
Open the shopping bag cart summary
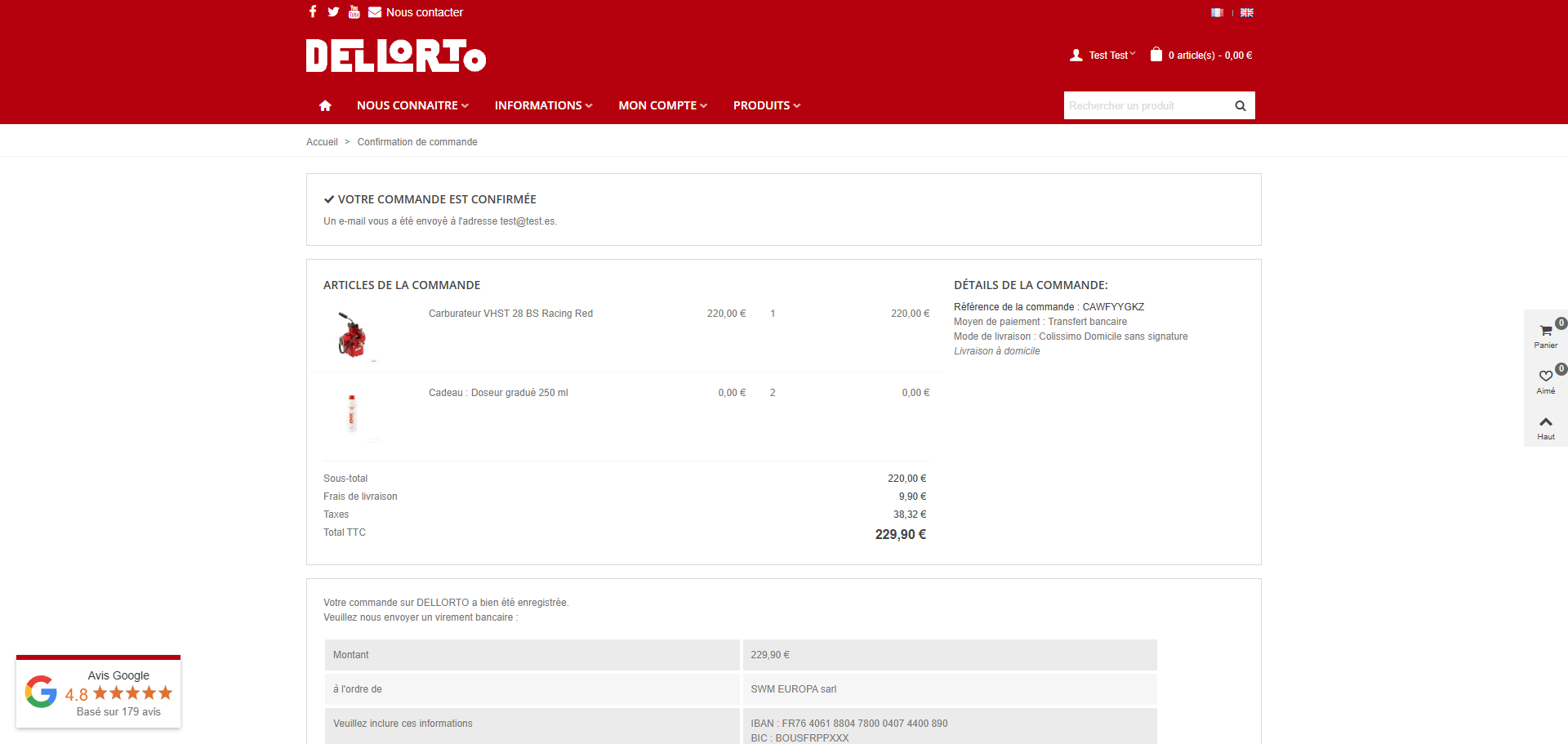pyautogui.click(x=1201, y=56)
